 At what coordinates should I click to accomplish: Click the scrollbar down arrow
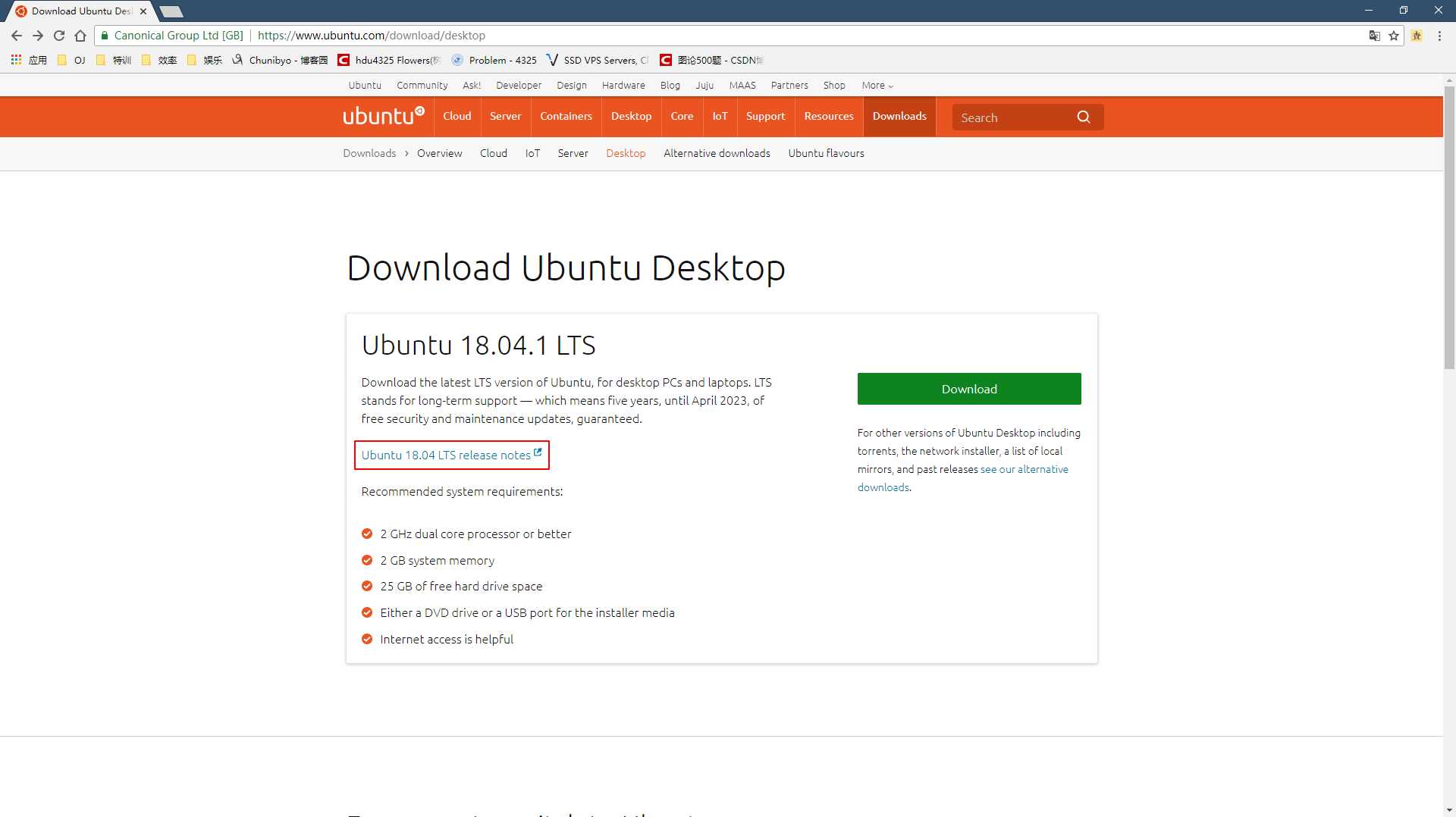click(1449, 810)
